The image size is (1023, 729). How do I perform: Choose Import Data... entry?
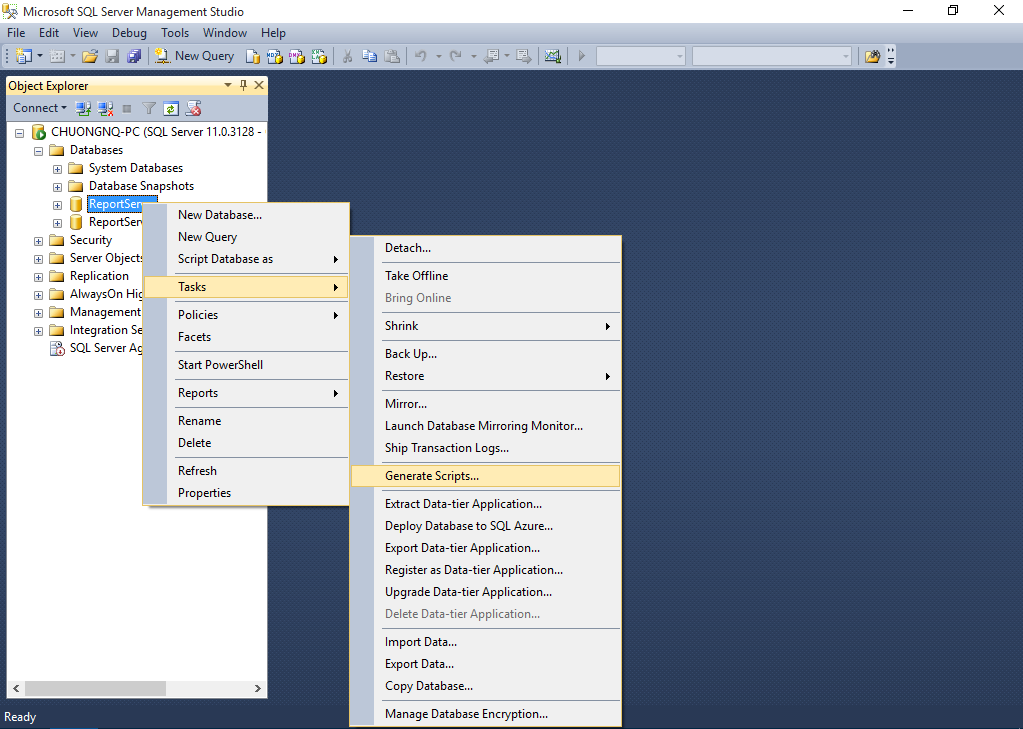(x=485, y=642)
